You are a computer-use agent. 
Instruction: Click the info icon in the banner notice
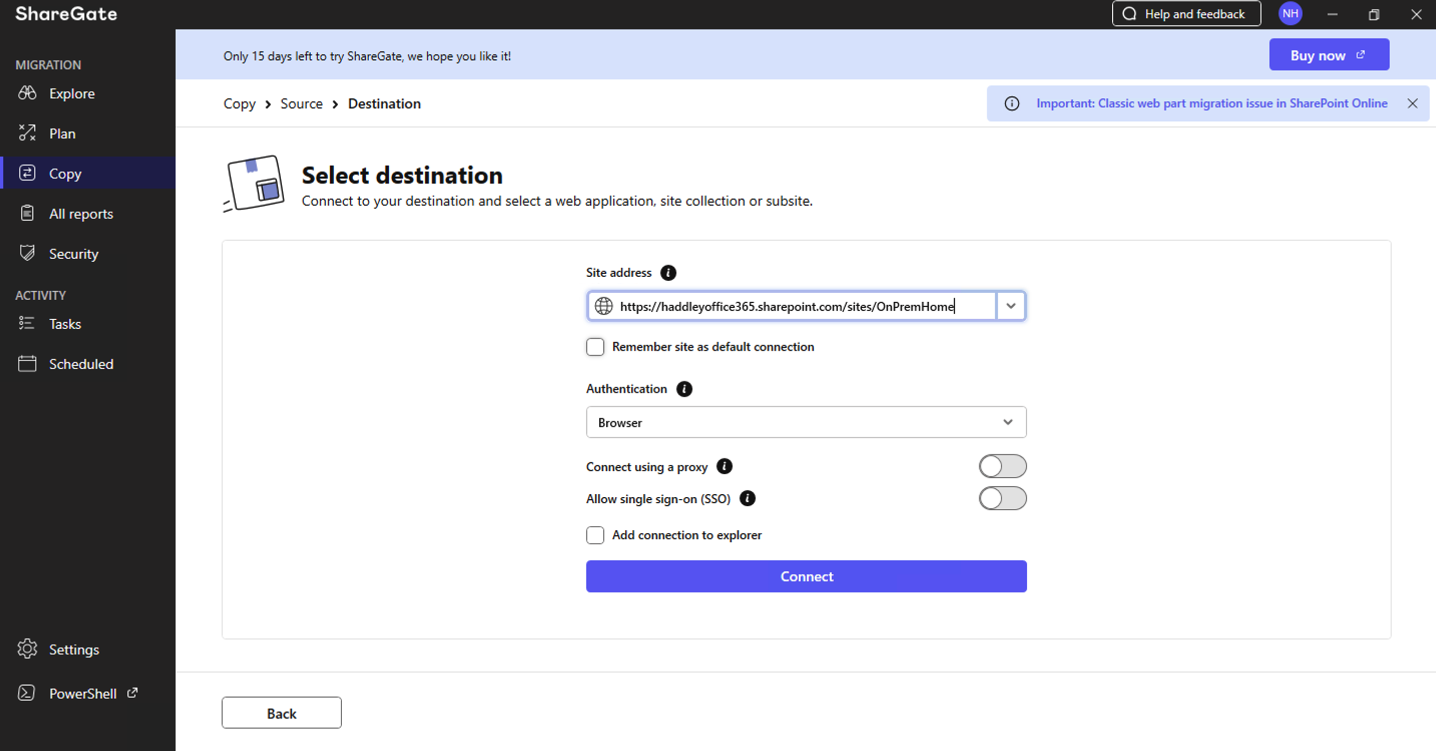(x=1012, y=103)
